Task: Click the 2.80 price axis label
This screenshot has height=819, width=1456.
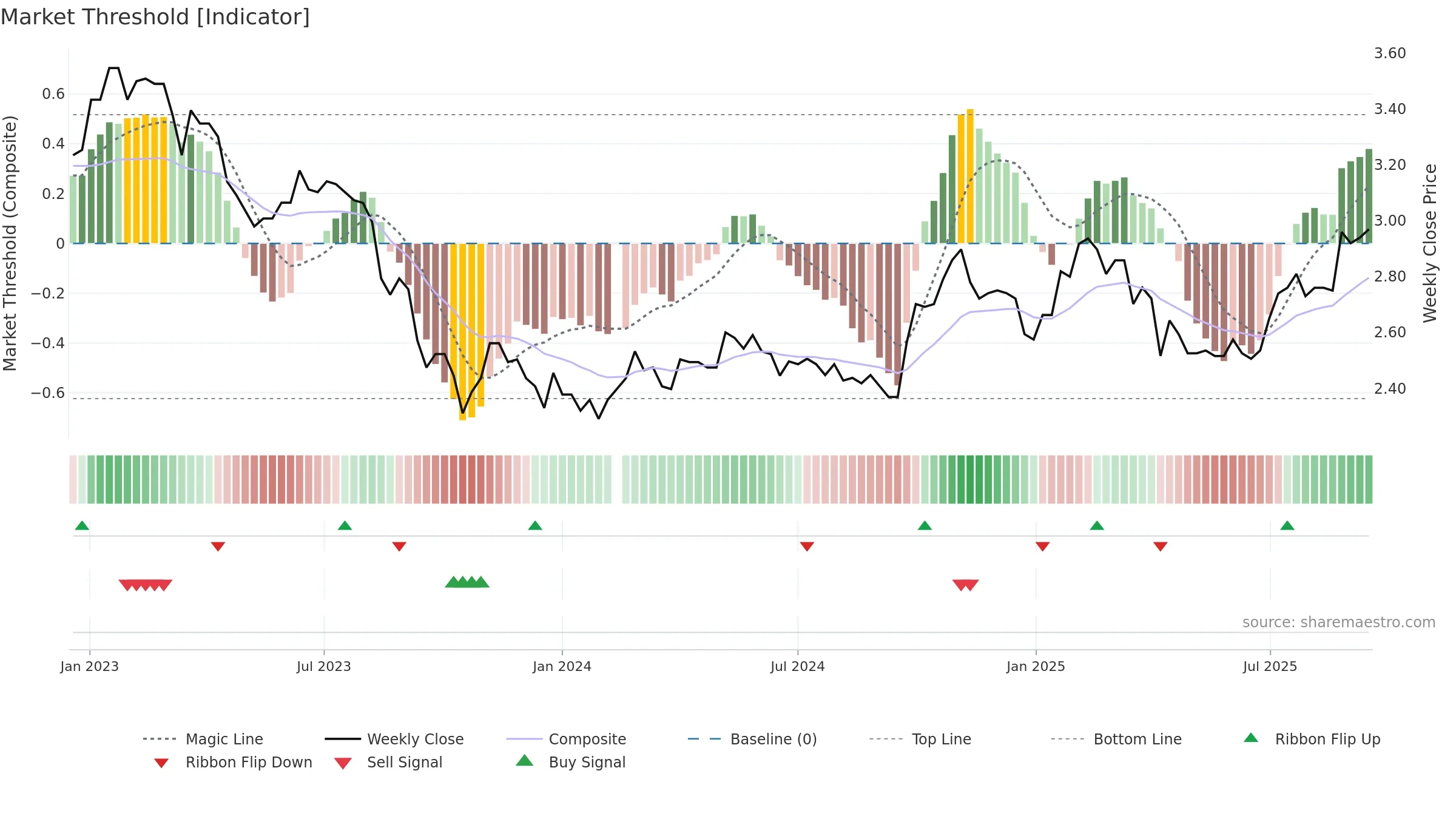Action: pyautogui.click(x=1390, y=277)
